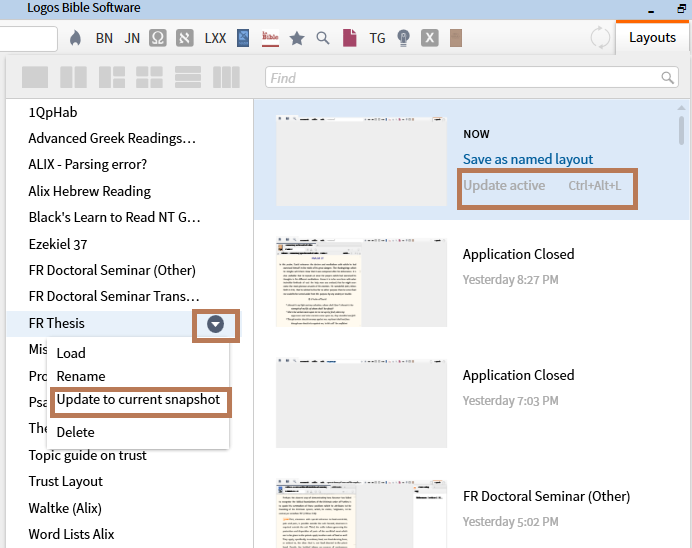Image resolution: width=692 pixels, height=548 pixels.
Task: Open the Layouts tab
Action: point(652,38)
